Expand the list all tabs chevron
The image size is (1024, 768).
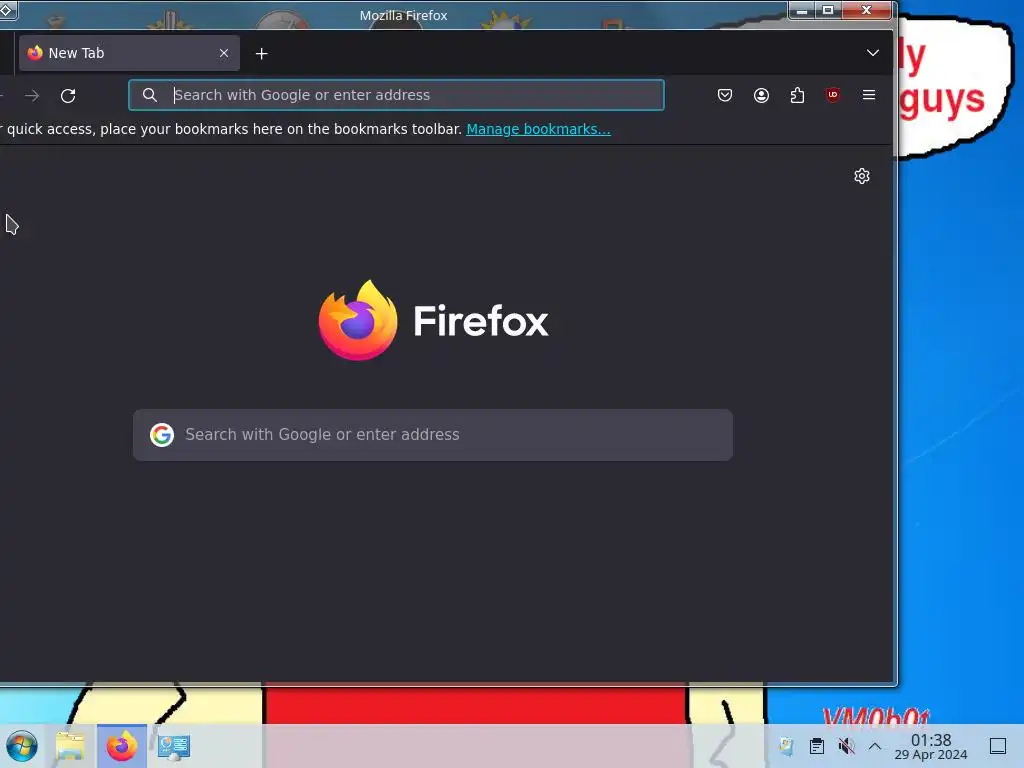(872, 53)
